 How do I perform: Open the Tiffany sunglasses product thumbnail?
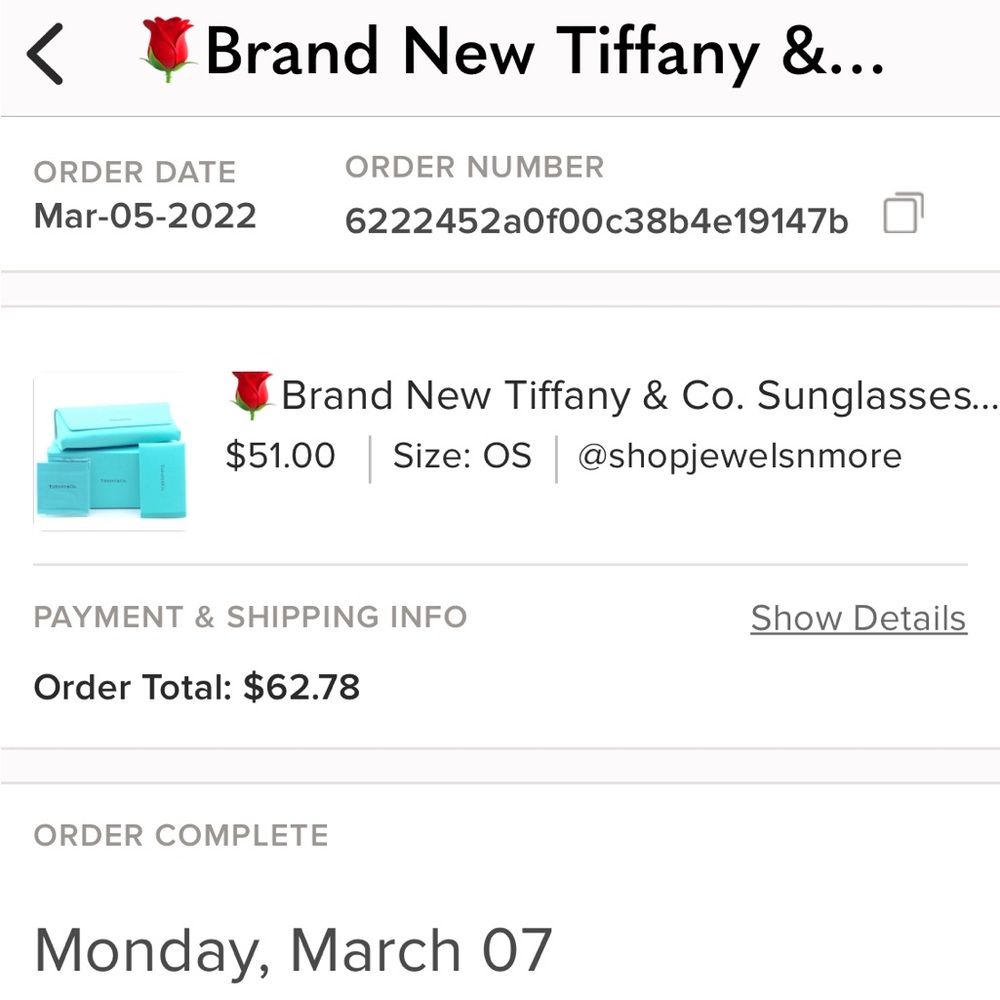click(x=110, y=452)
